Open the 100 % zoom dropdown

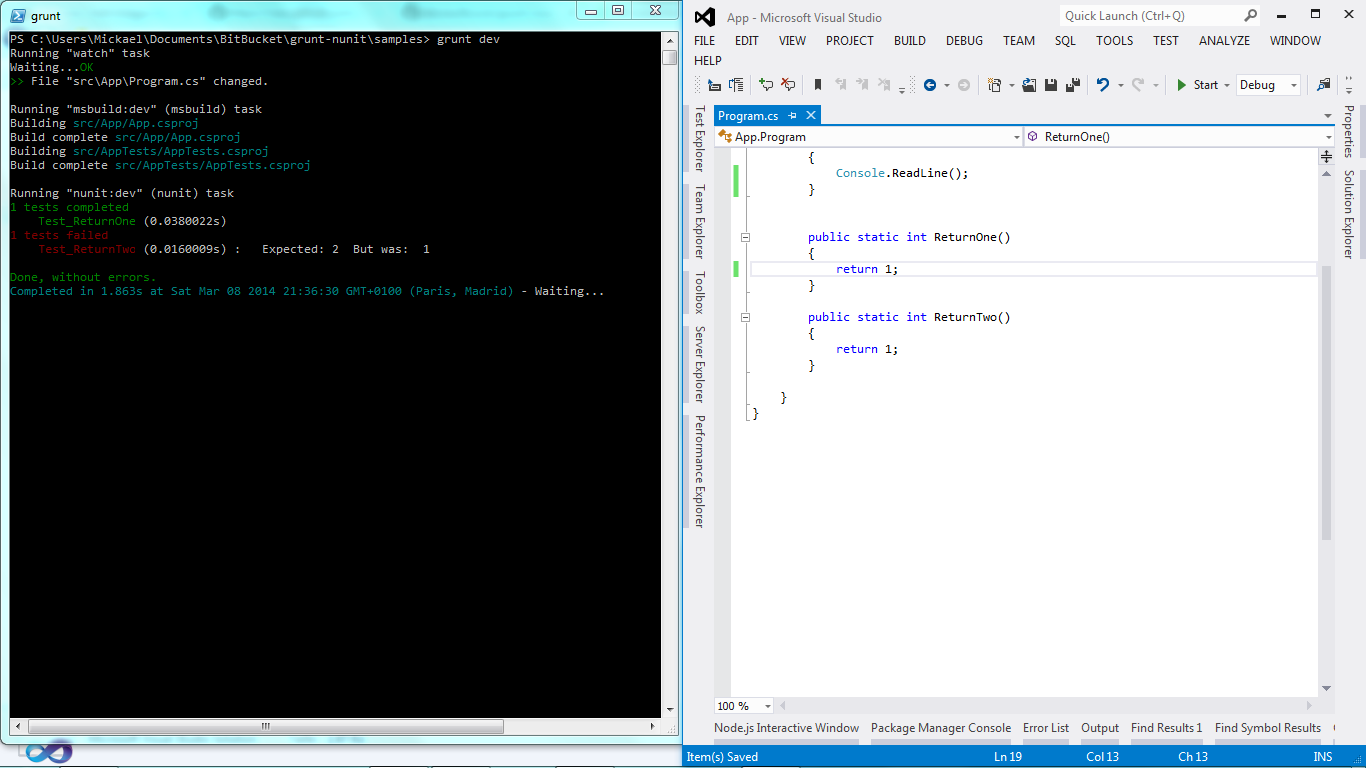tap(767, 706)
